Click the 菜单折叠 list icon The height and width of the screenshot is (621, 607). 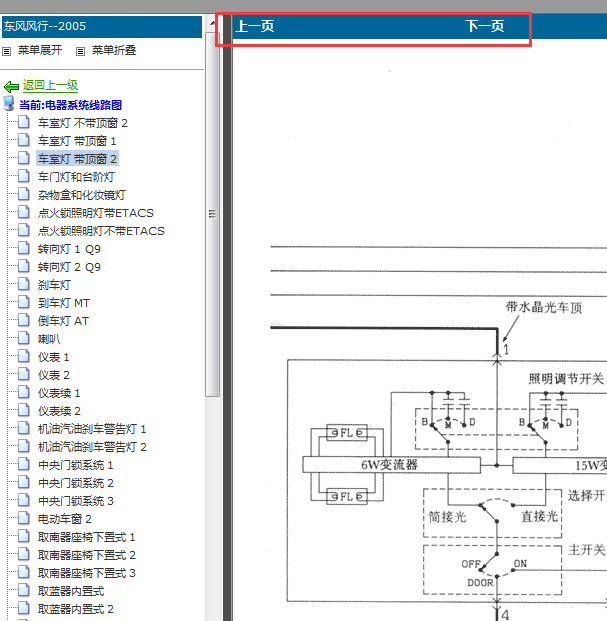tap(80, 51)
